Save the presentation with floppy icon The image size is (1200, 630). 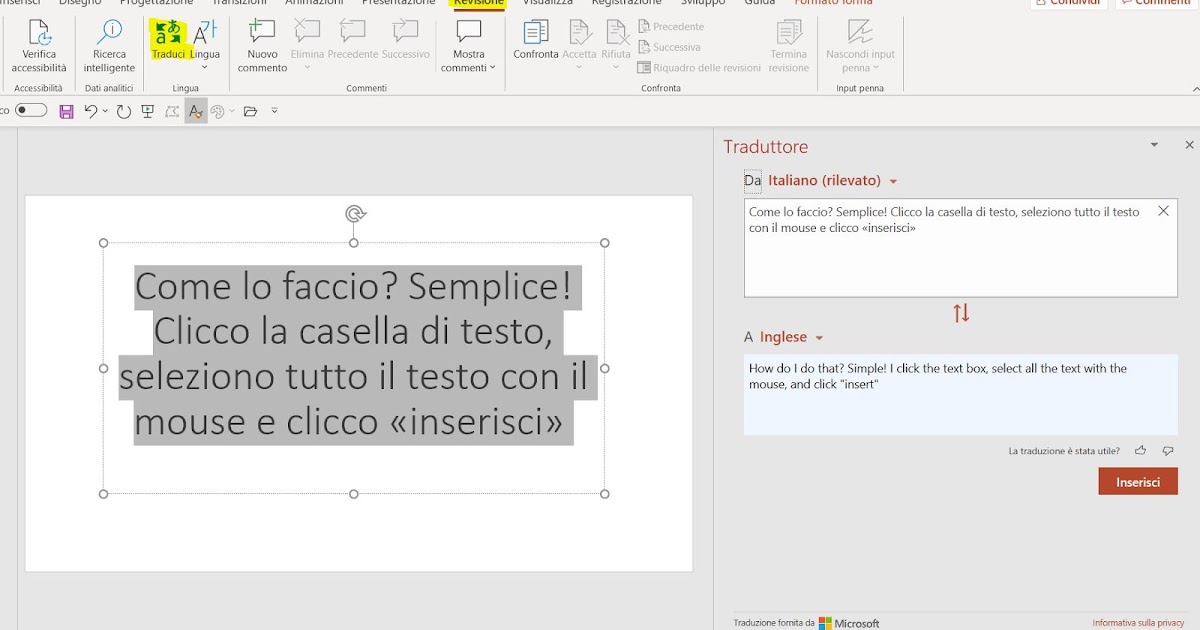(66, 111)
